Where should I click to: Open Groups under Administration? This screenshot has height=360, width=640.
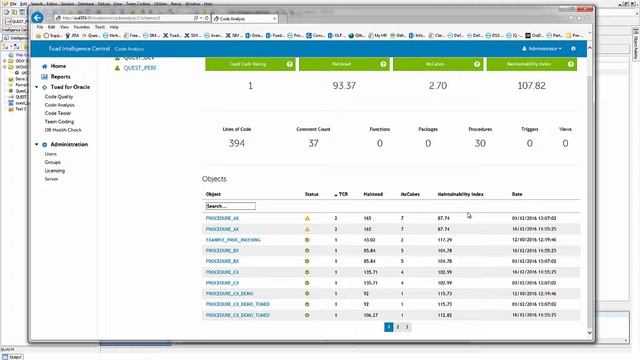(x=53, y=162)
